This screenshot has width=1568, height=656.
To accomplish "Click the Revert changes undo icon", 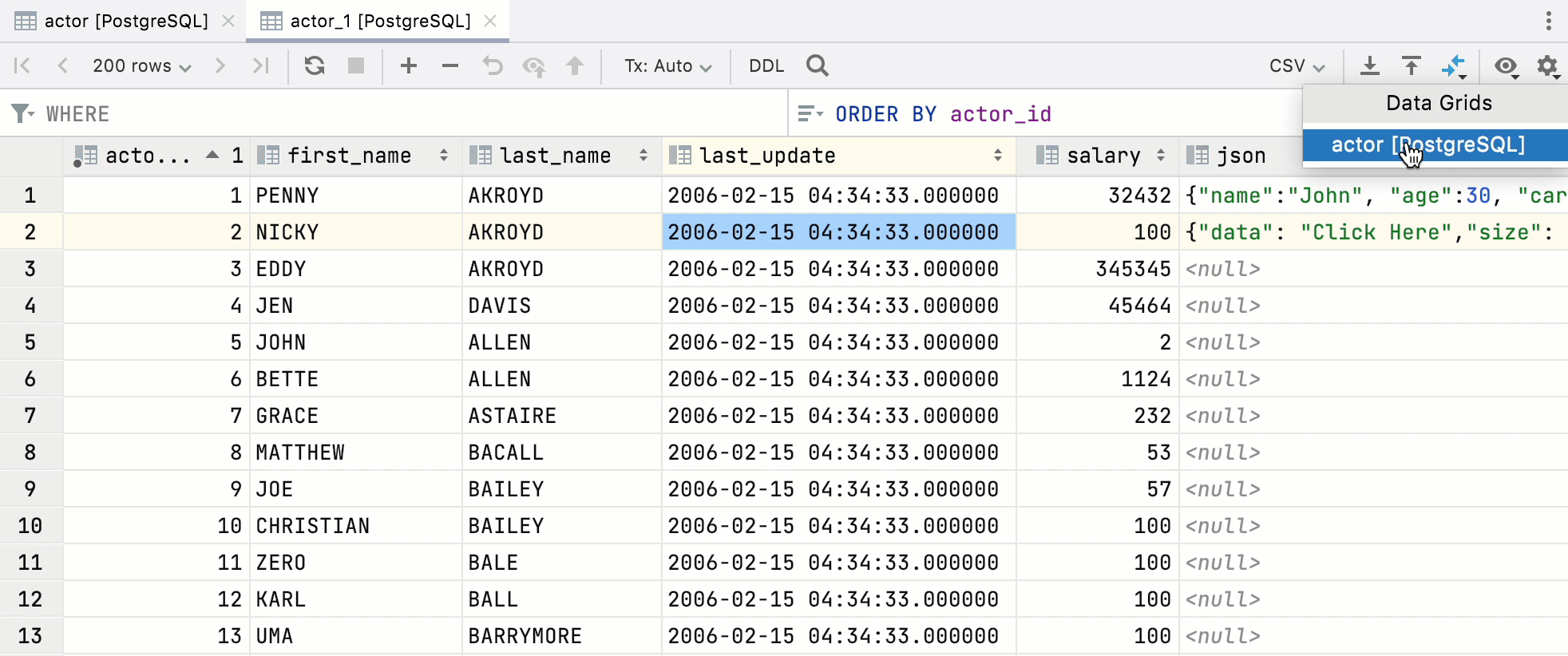I will coord(493,65).
